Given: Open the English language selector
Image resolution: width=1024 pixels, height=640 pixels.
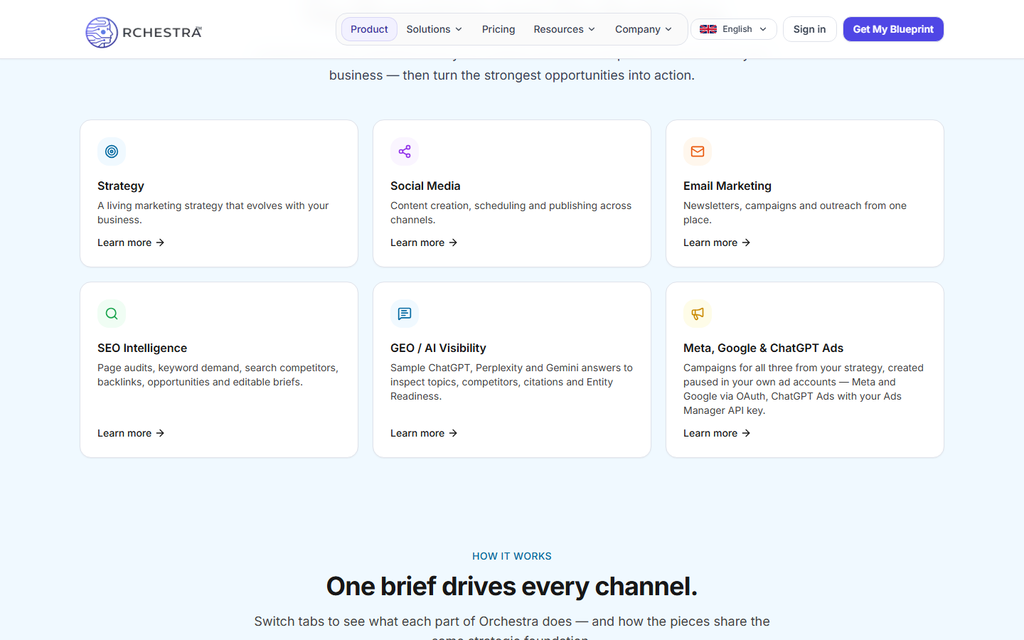Looking at the screenshot, I should coord(734,29).
